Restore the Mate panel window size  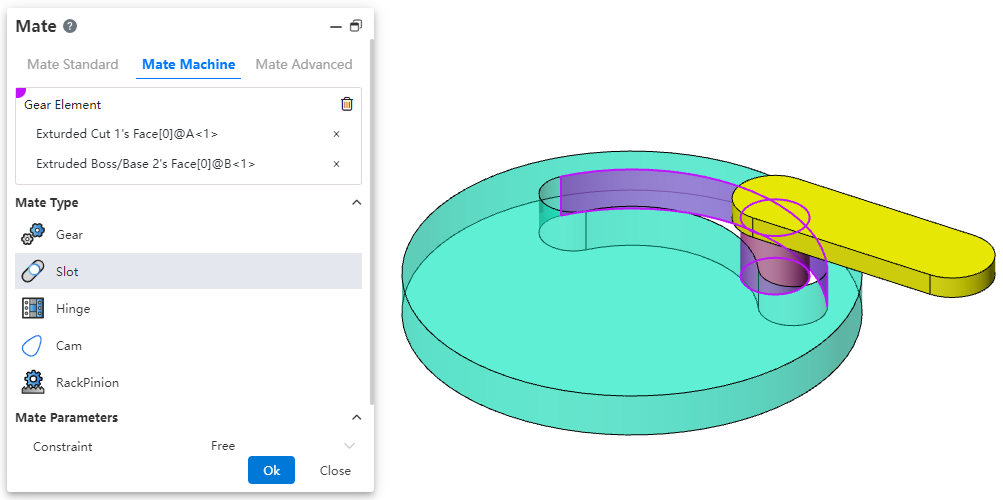coord(356,27)
